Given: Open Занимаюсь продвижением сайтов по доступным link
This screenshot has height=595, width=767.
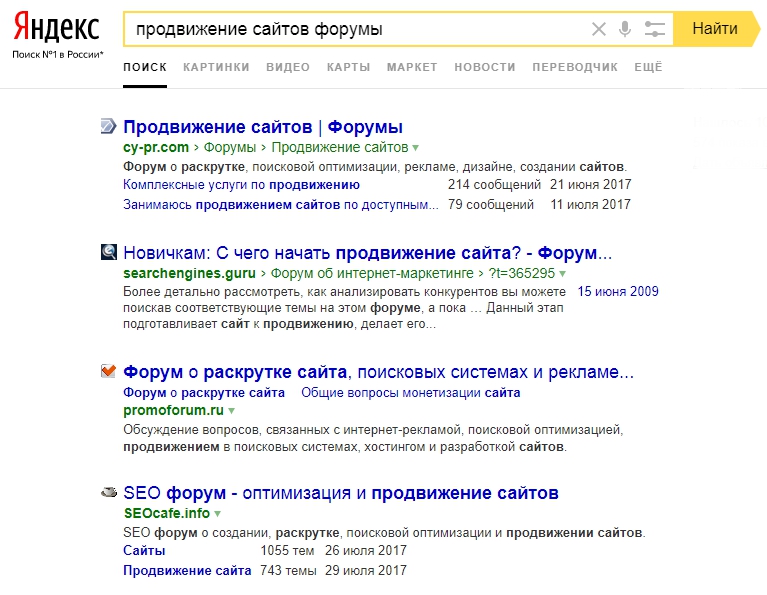Looking at the screenshot, I should [281, 205].
